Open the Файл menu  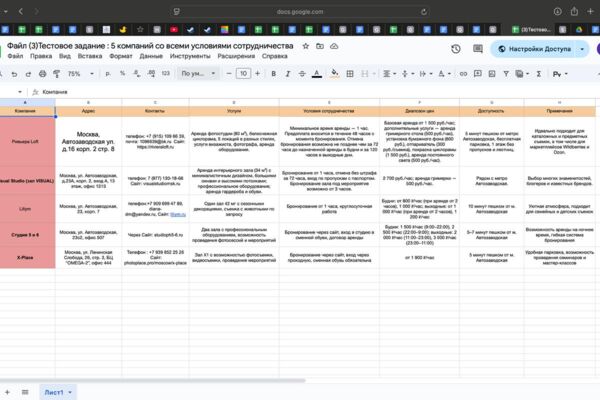tap(15, 56)
